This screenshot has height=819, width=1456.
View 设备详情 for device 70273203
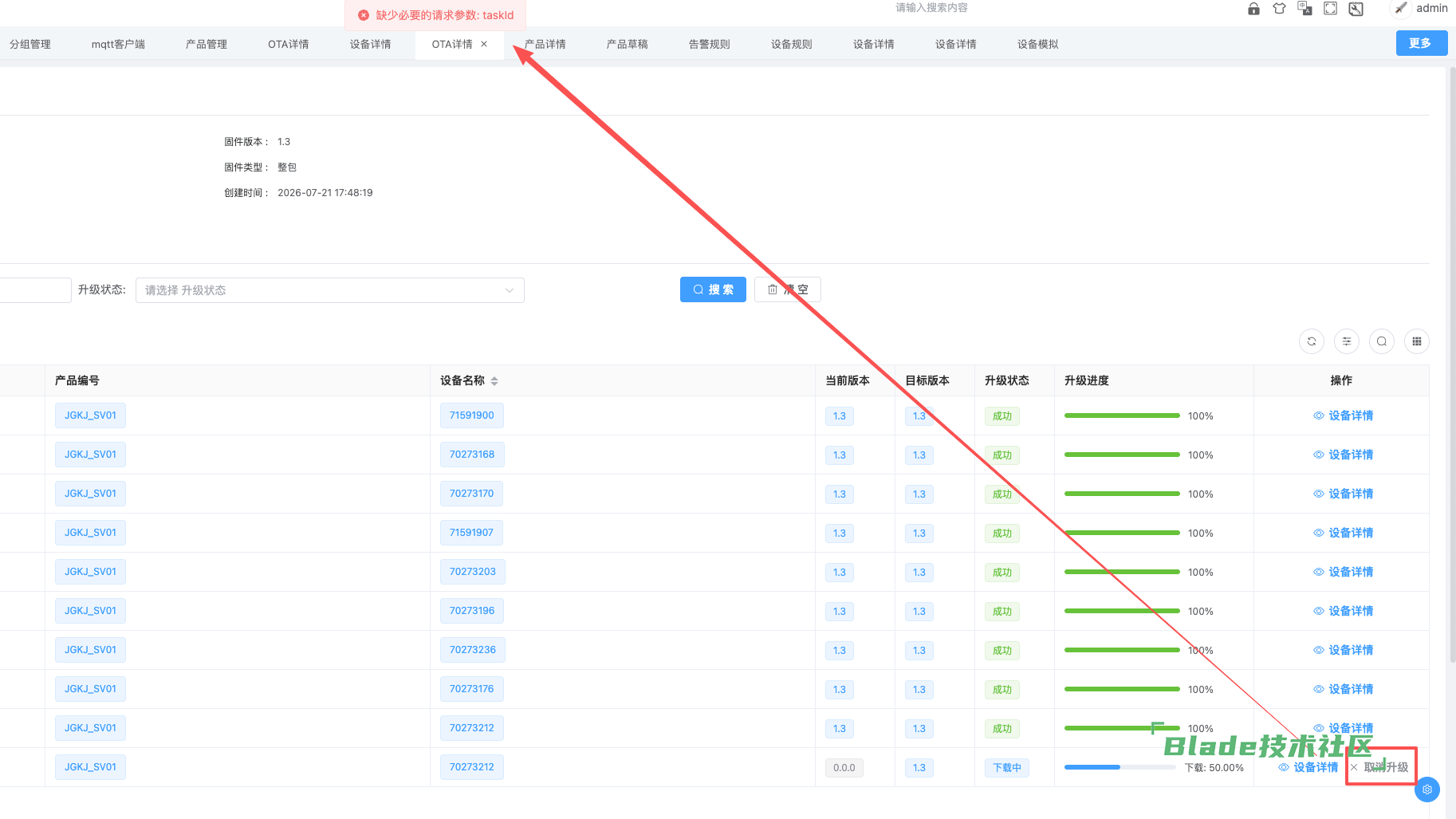[x=1344, y=572]
